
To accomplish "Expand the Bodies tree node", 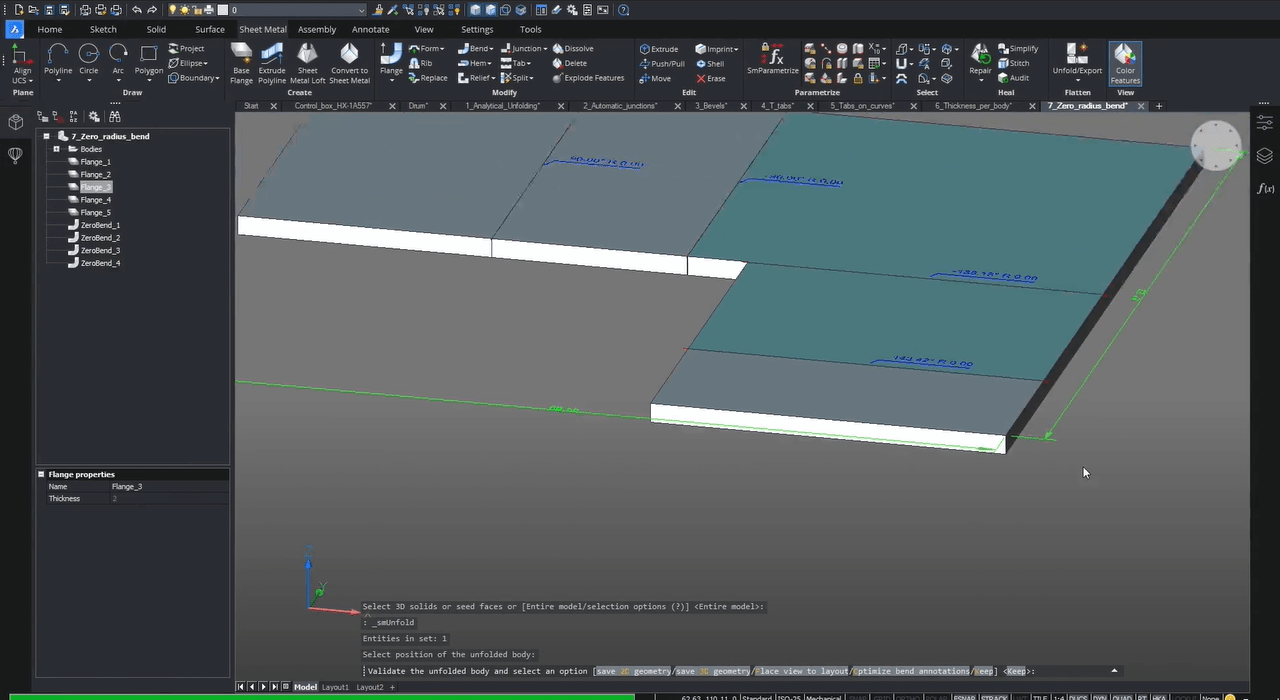I will point(57,149).
